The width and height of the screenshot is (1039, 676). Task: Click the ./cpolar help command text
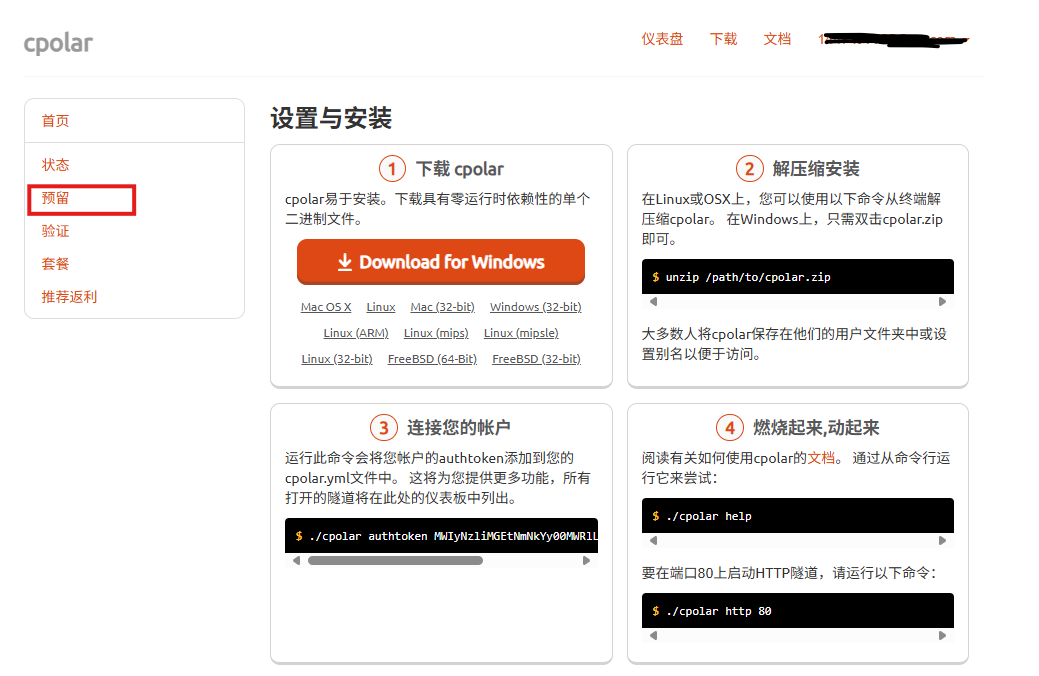pos(708,516)
